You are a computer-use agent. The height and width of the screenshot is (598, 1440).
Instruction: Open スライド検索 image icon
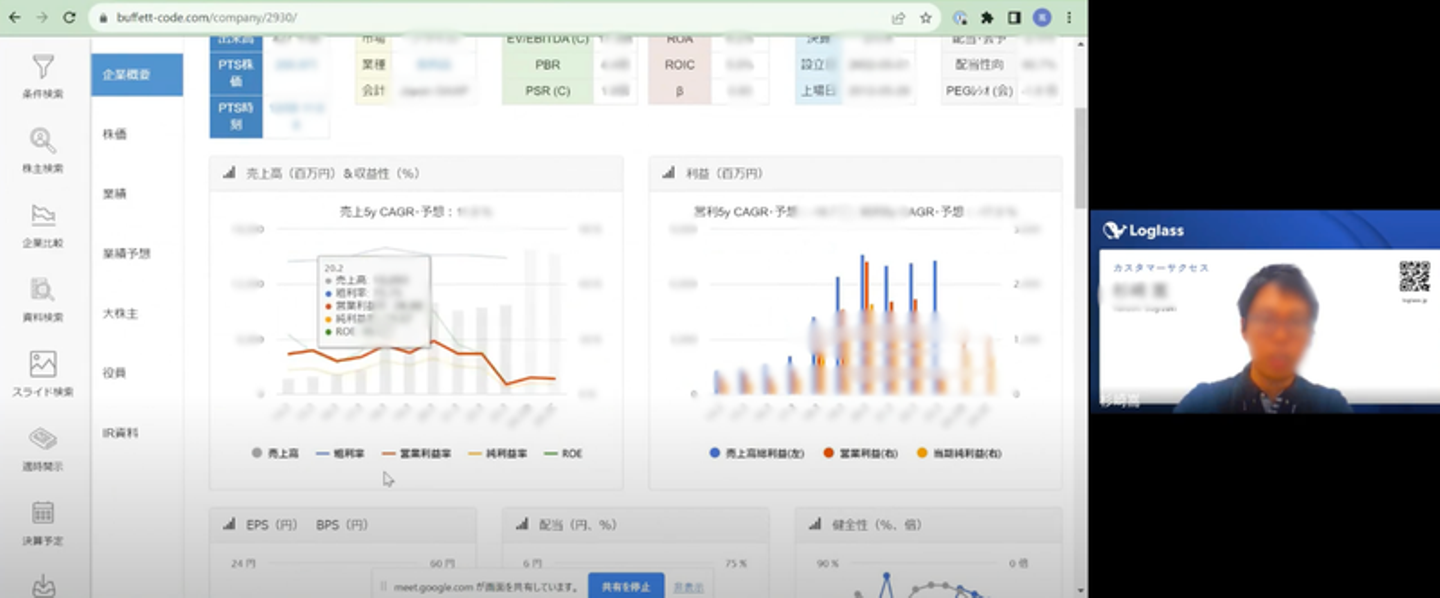pos(42,364)
